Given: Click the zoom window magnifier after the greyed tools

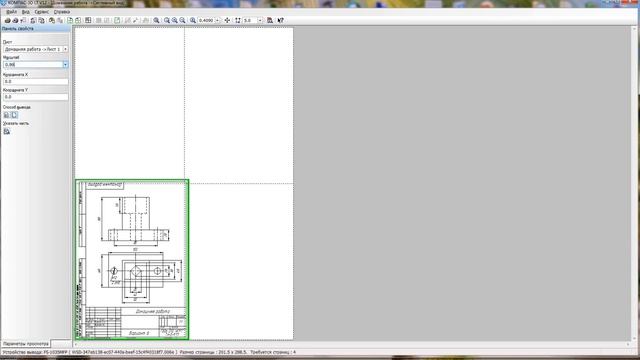Looking at the screenshot, I should (x=156, y=20).
